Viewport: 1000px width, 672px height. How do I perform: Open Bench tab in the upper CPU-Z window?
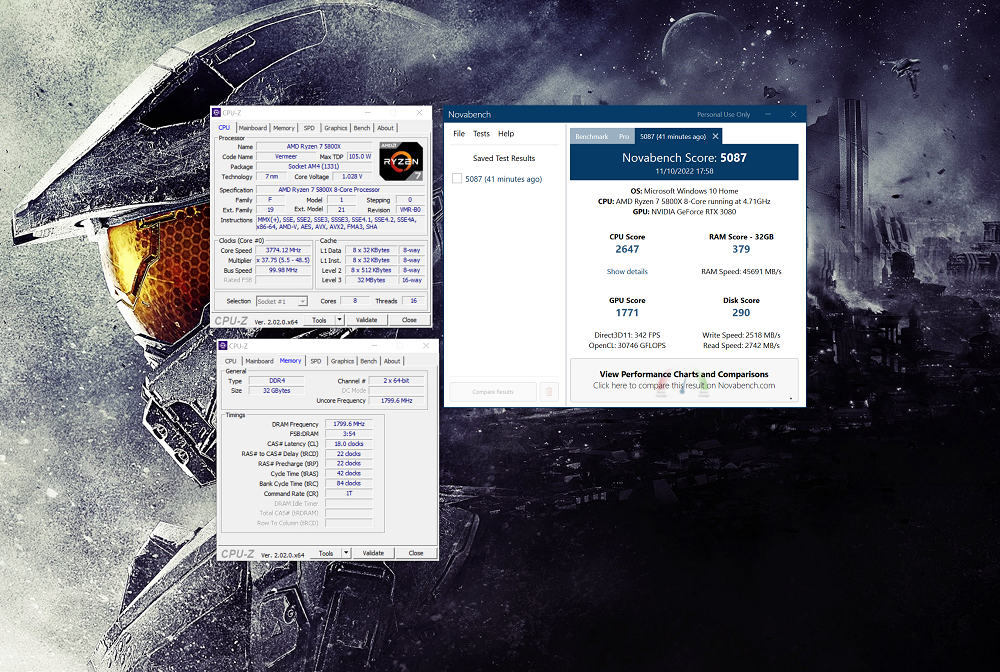point(362,128)
